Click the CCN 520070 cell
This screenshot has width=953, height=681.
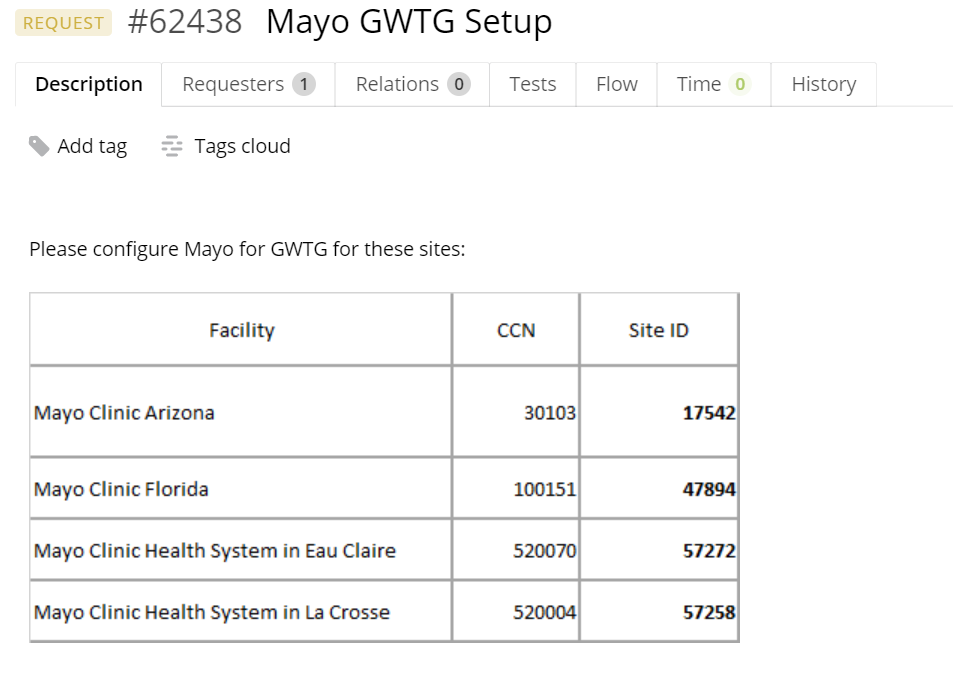pos(544,550)
